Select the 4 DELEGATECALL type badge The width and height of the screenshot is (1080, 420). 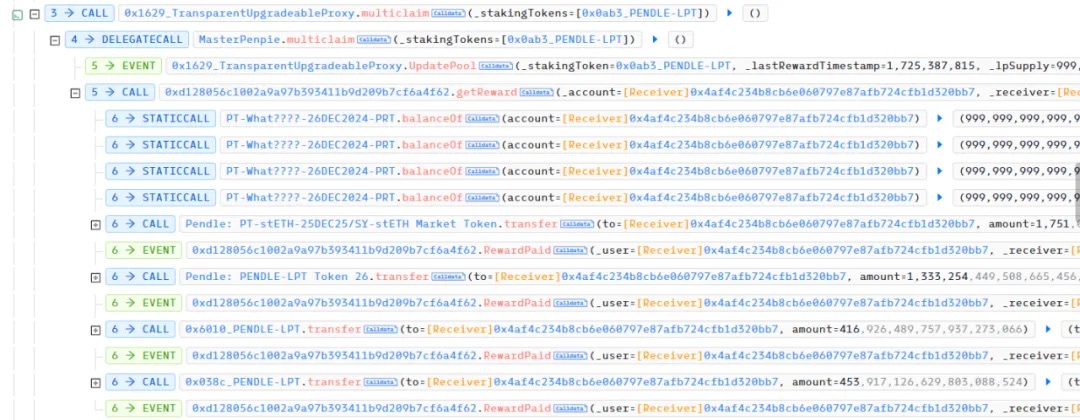pyautogui.click(x=126, y=40)
